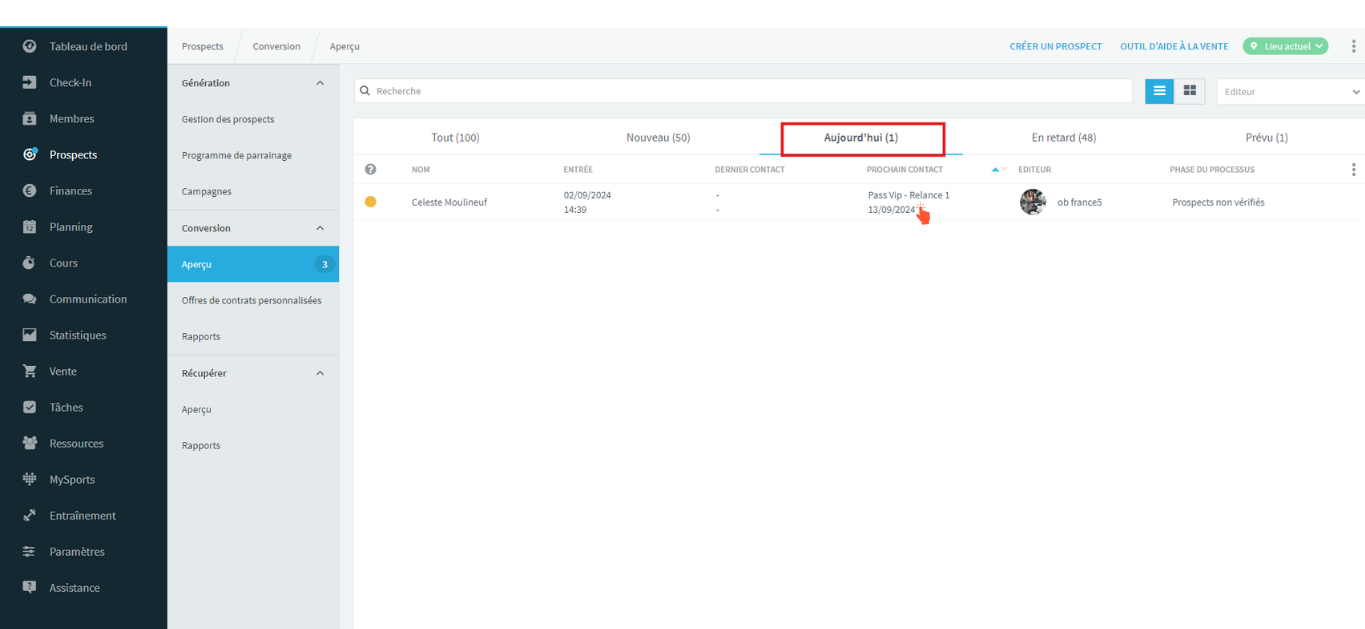Click the Tâches checkmark icon

tap(30, 407)
